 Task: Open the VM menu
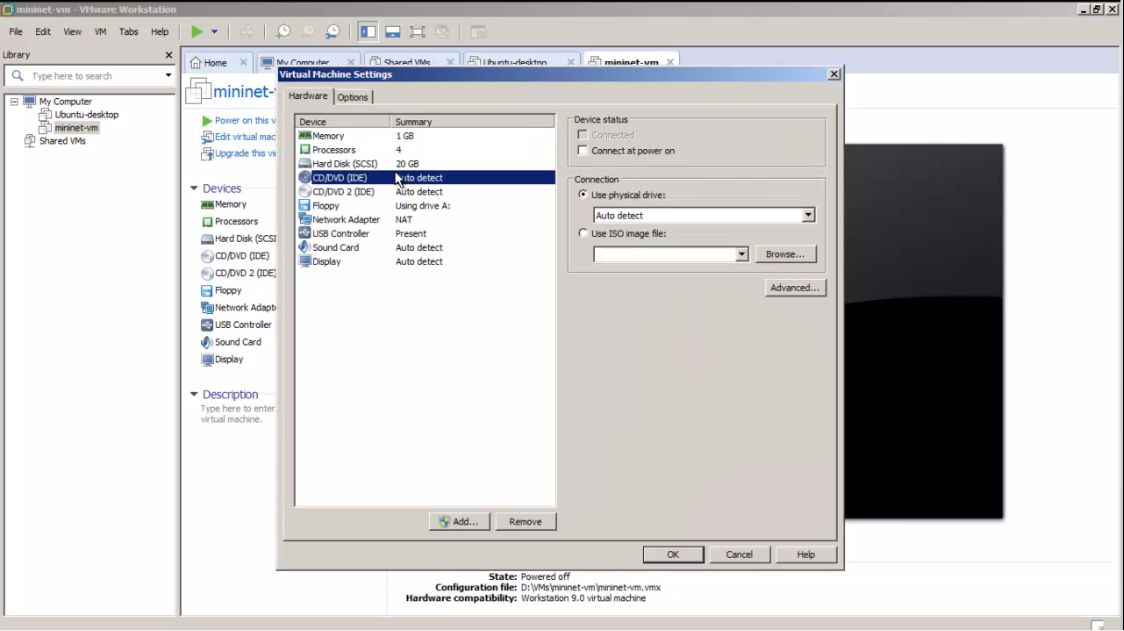click(99, 31)
